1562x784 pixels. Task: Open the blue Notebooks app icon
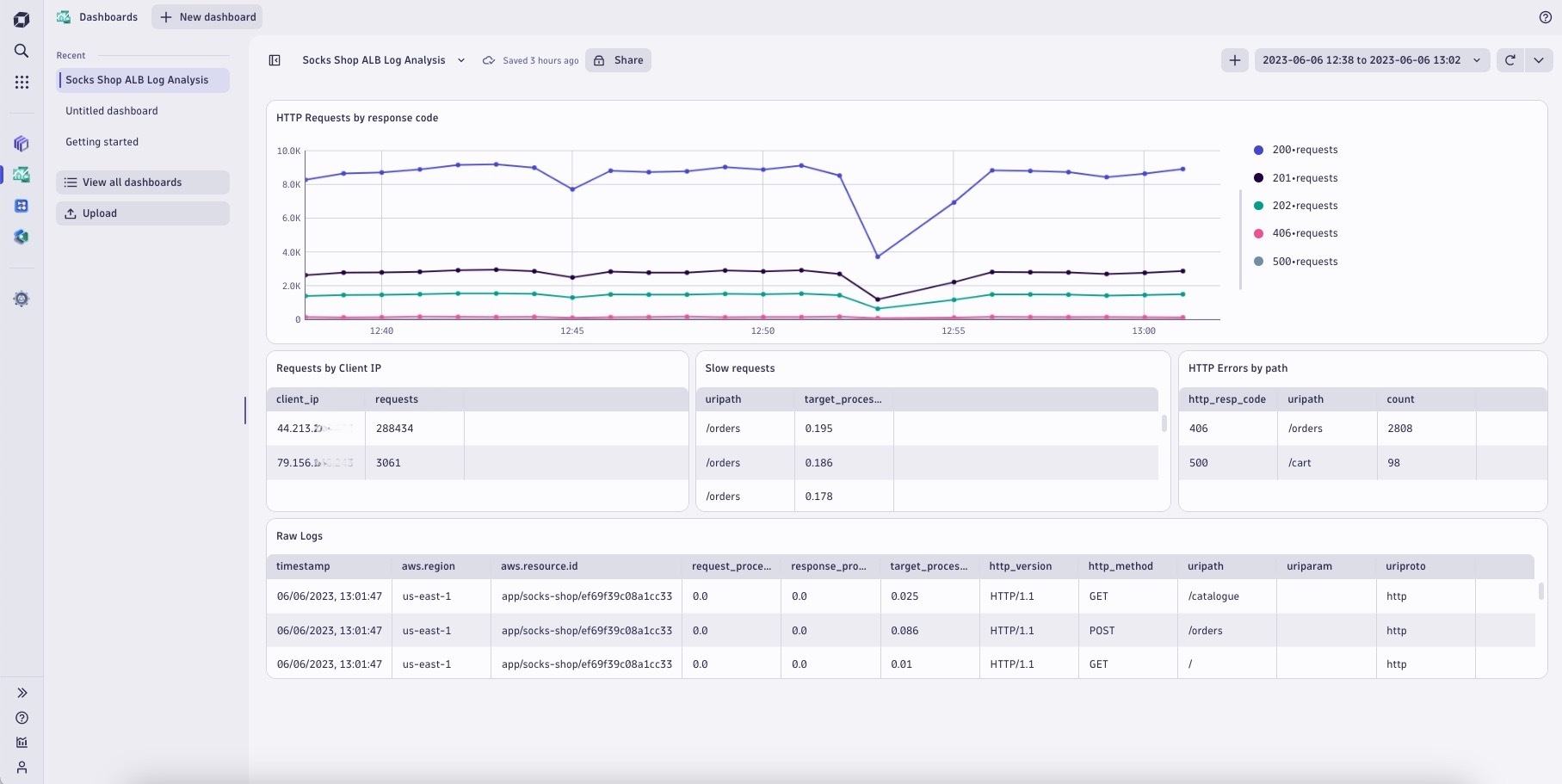click(x=22, y=206)
